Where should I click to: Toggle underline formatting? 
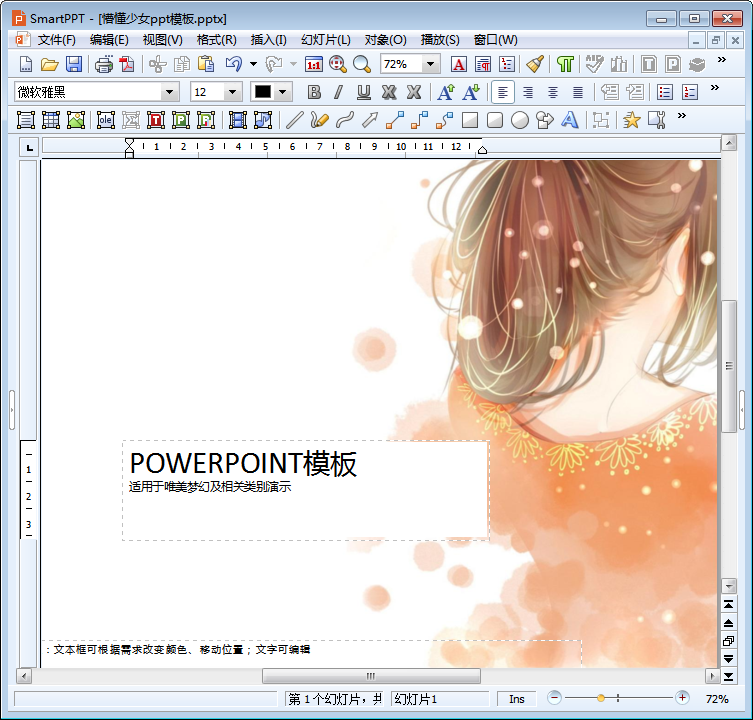364,92
